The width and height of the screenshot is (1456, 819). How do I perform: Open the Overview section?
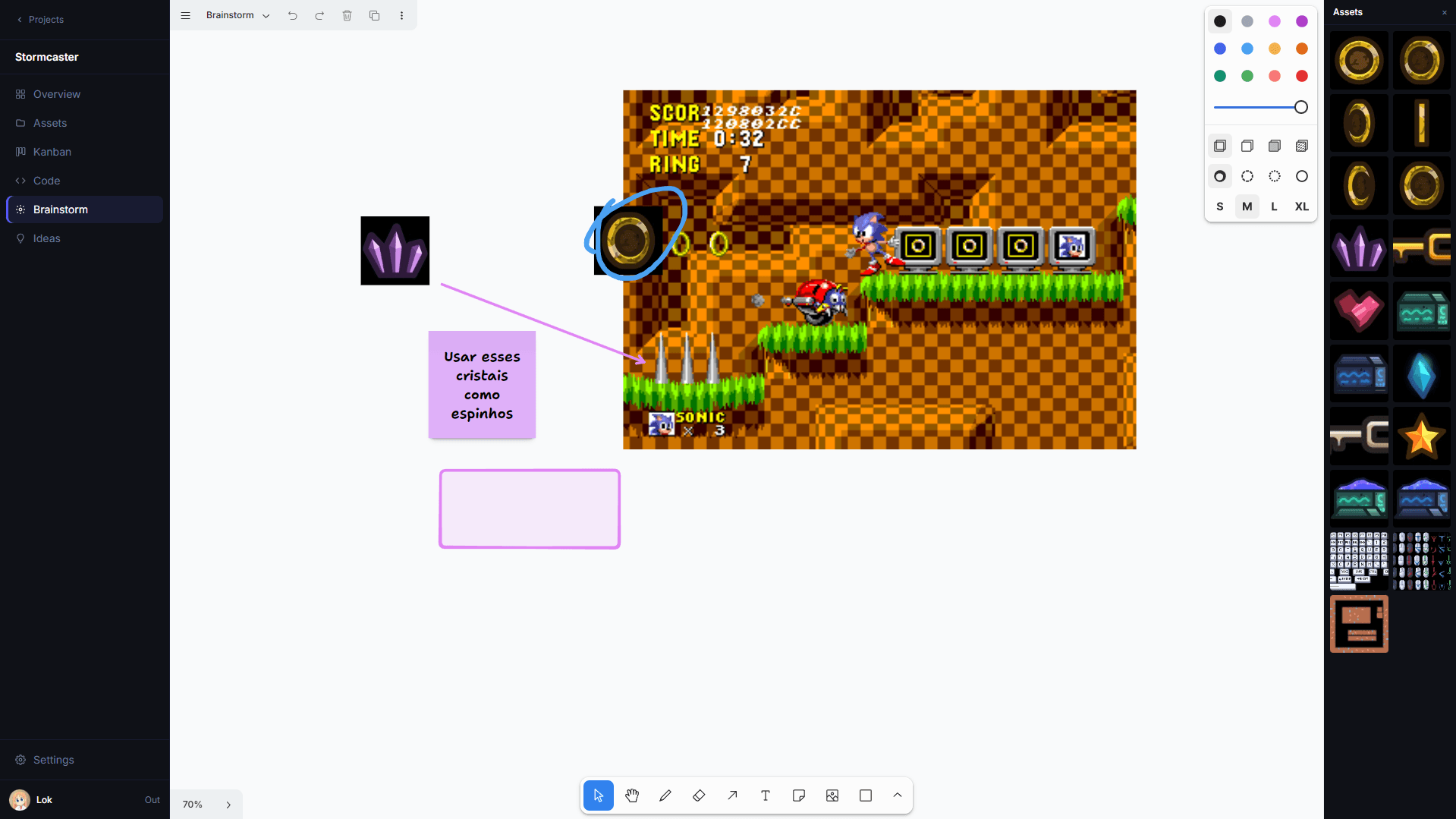(85, 94)
